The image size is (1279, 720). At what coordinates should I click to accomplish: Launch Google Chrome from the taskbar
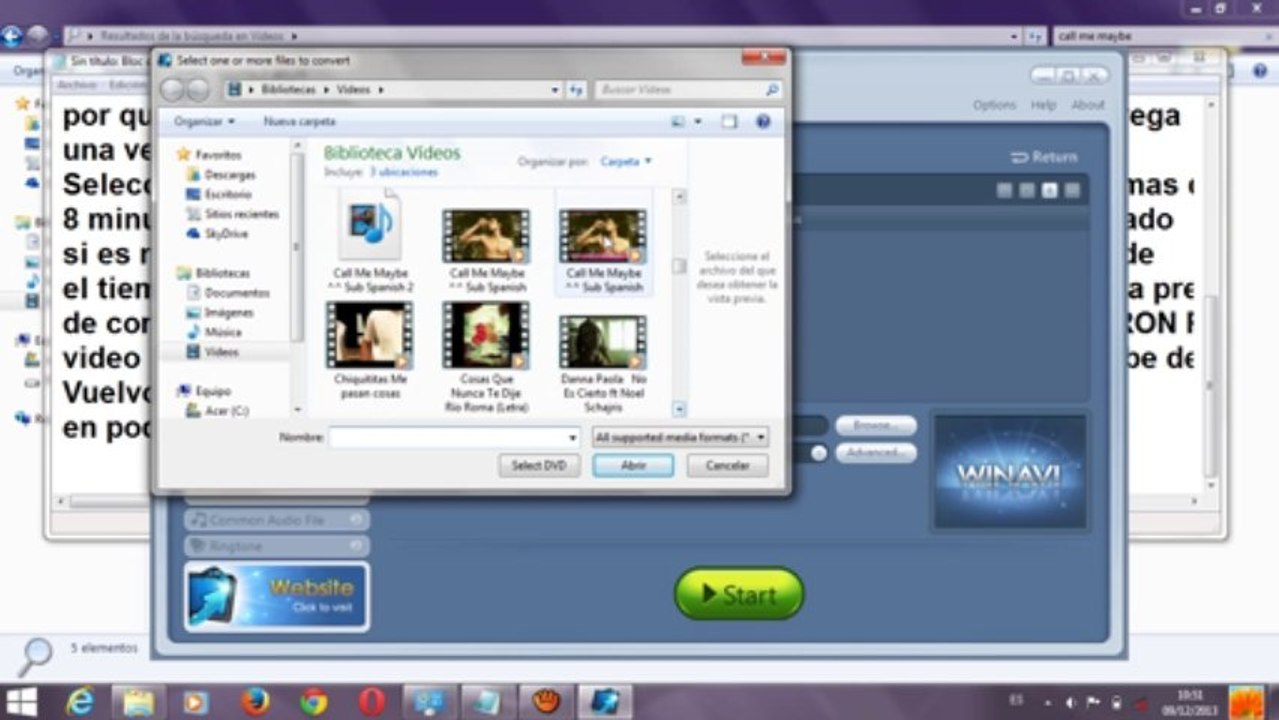click(313, 702)
